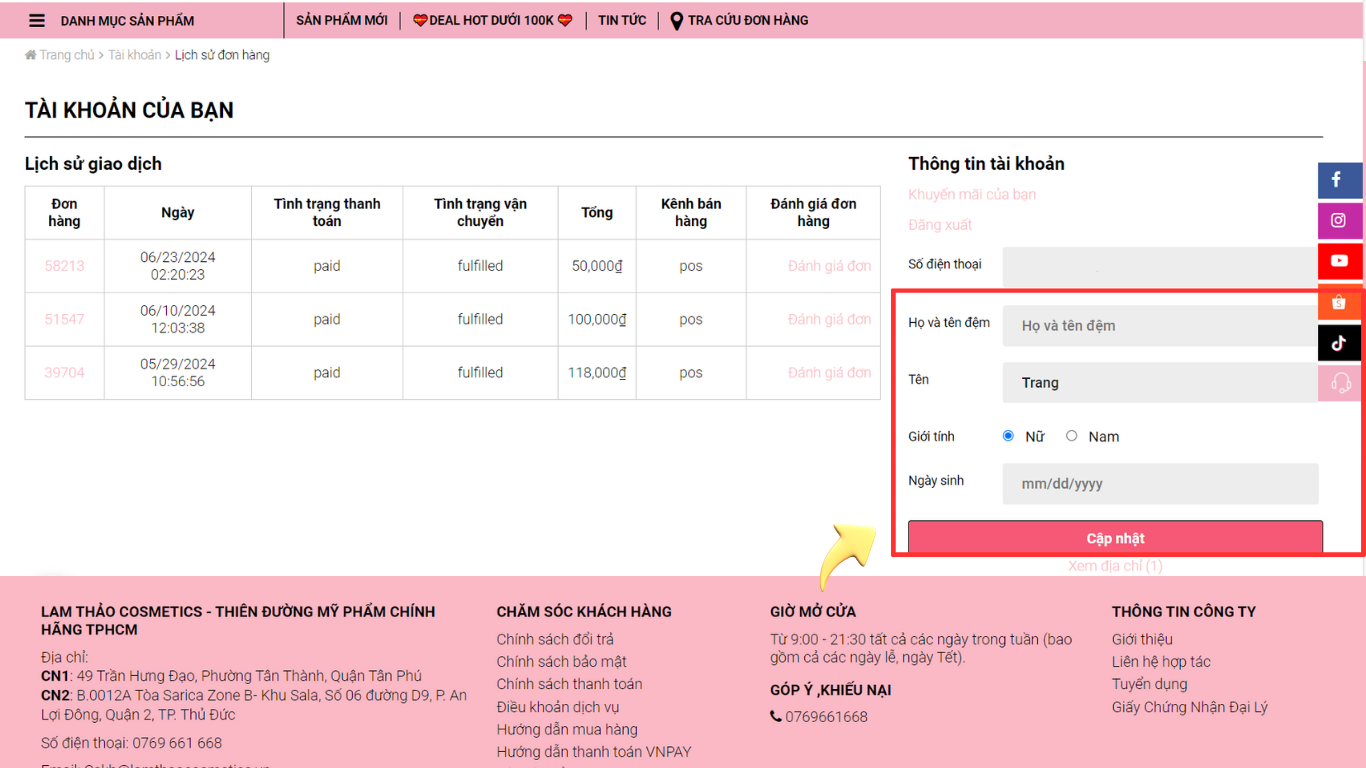The height and width of the screenshot is (768, 1366).
Task: Click the Shopee shop icon
Action: point(1339,302)
